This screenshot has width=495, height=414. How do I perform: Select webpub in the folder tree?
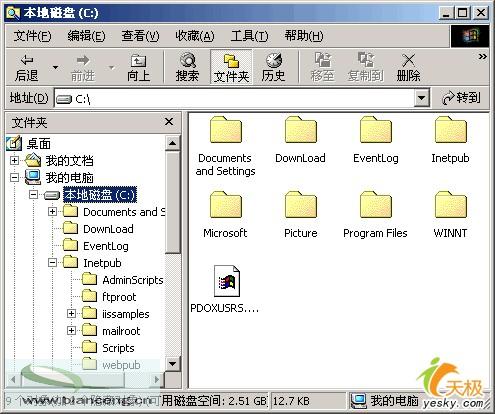(121, 365)
